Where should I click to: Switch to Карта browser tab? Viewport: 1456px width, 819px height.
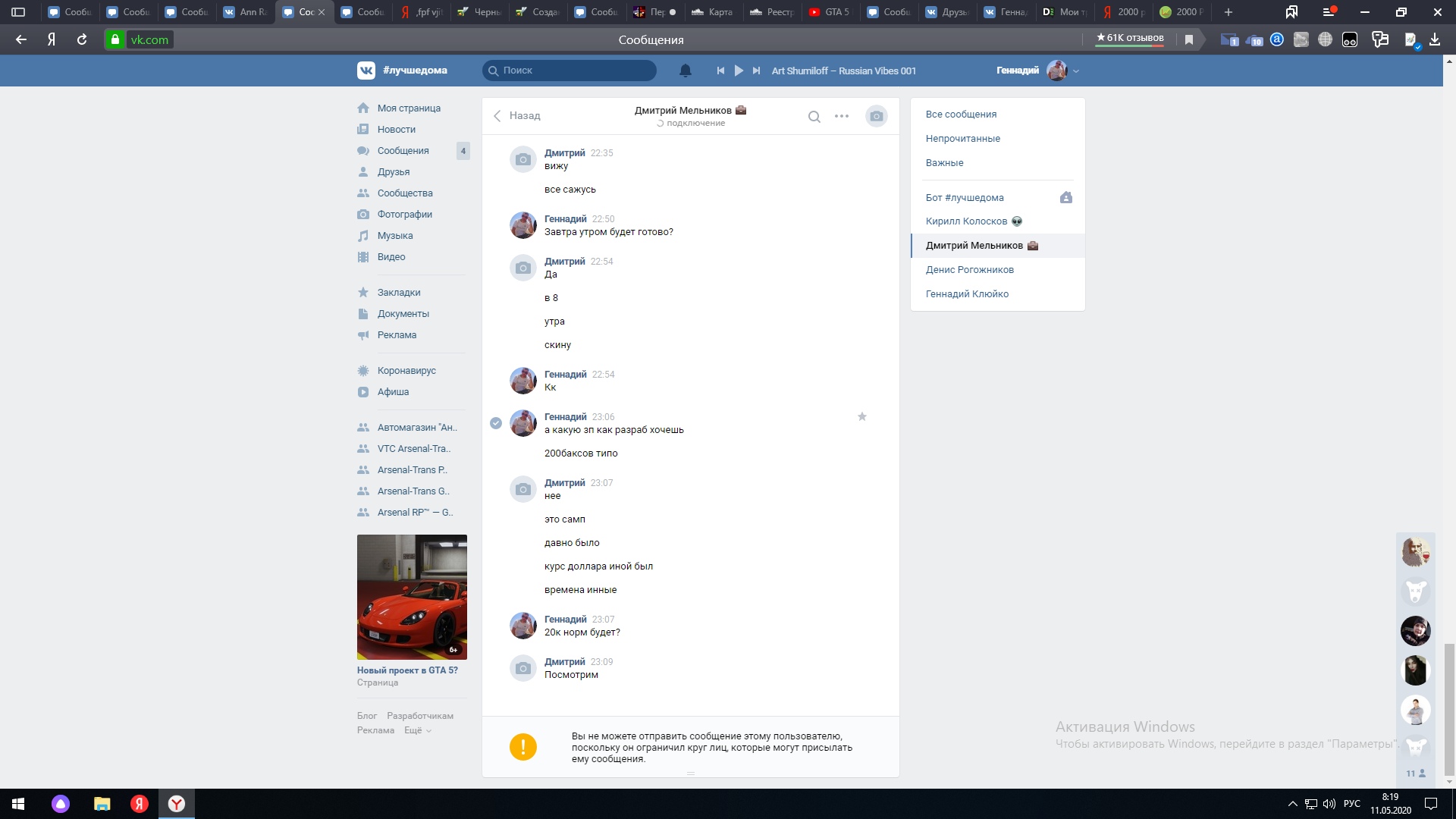tap(713, 12)
